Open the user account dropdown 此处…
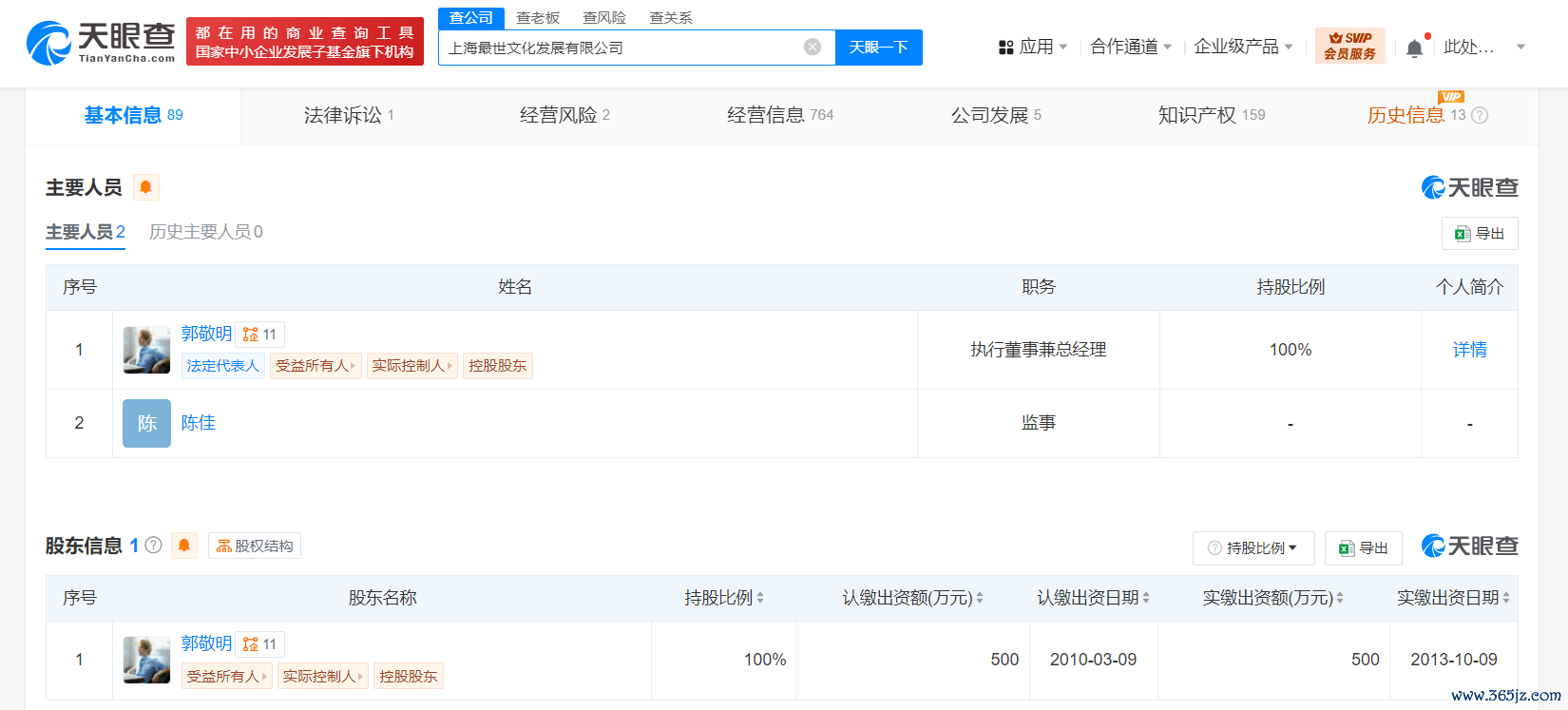This screenshot has width=1568, height=710. point(1484,47)
